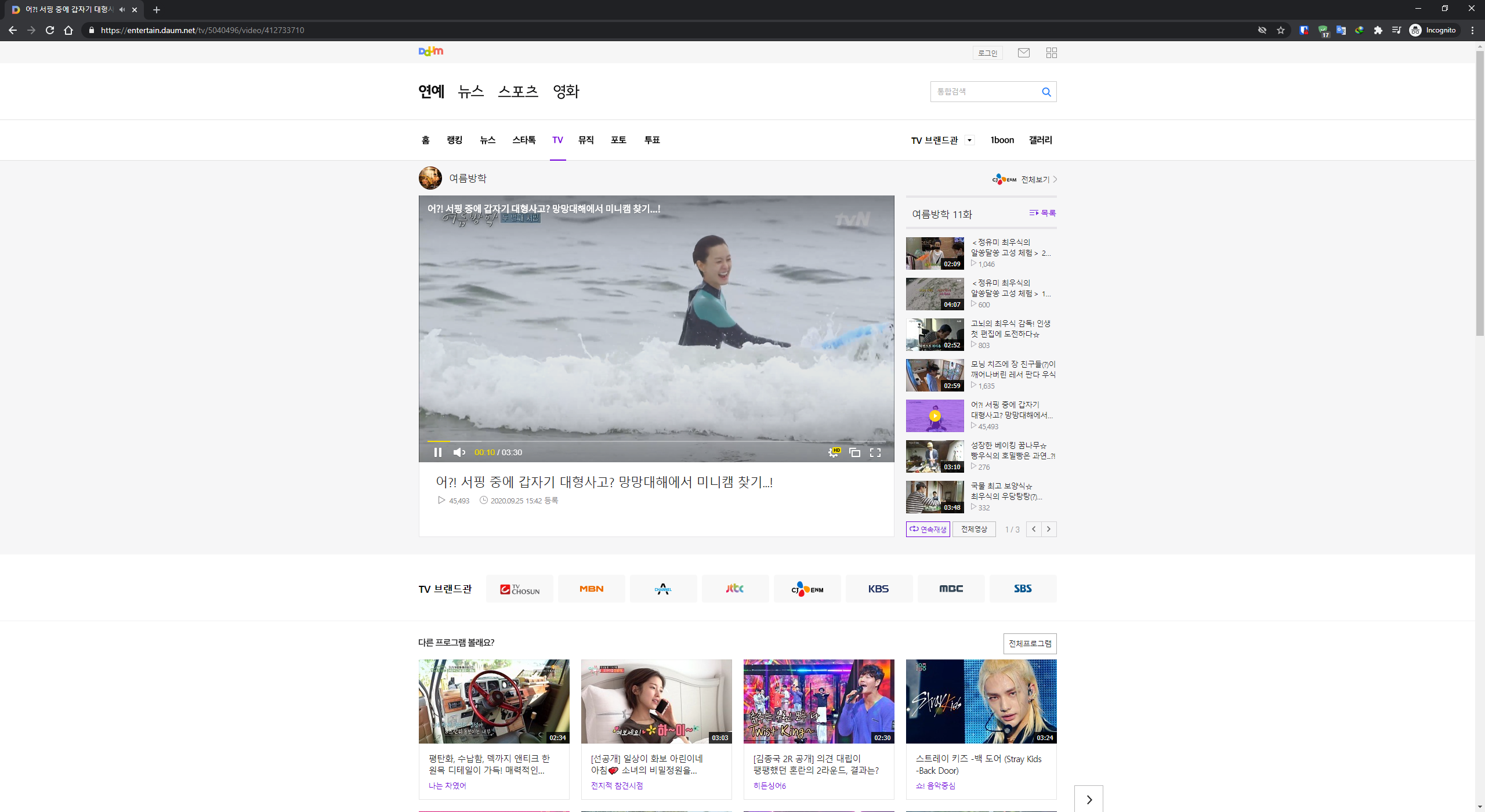Switch to the 뮤직 tab
1485x812 pixels.
(585, 140)
